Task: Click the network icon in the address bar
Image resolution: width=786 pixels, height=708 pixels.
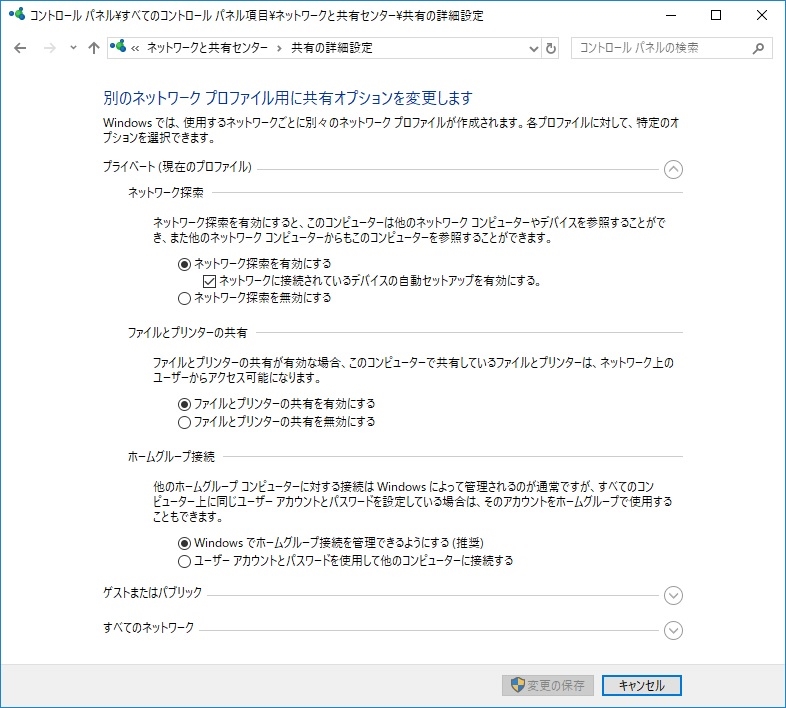Action: (x=118, y=47)
